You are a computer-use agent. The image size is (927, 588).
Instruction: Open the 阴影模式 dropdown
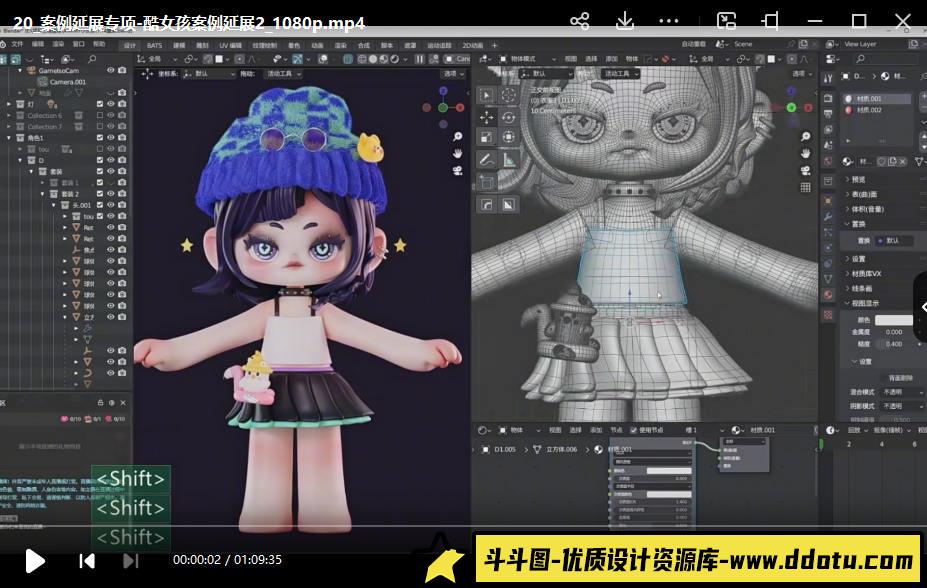[902, 406]
